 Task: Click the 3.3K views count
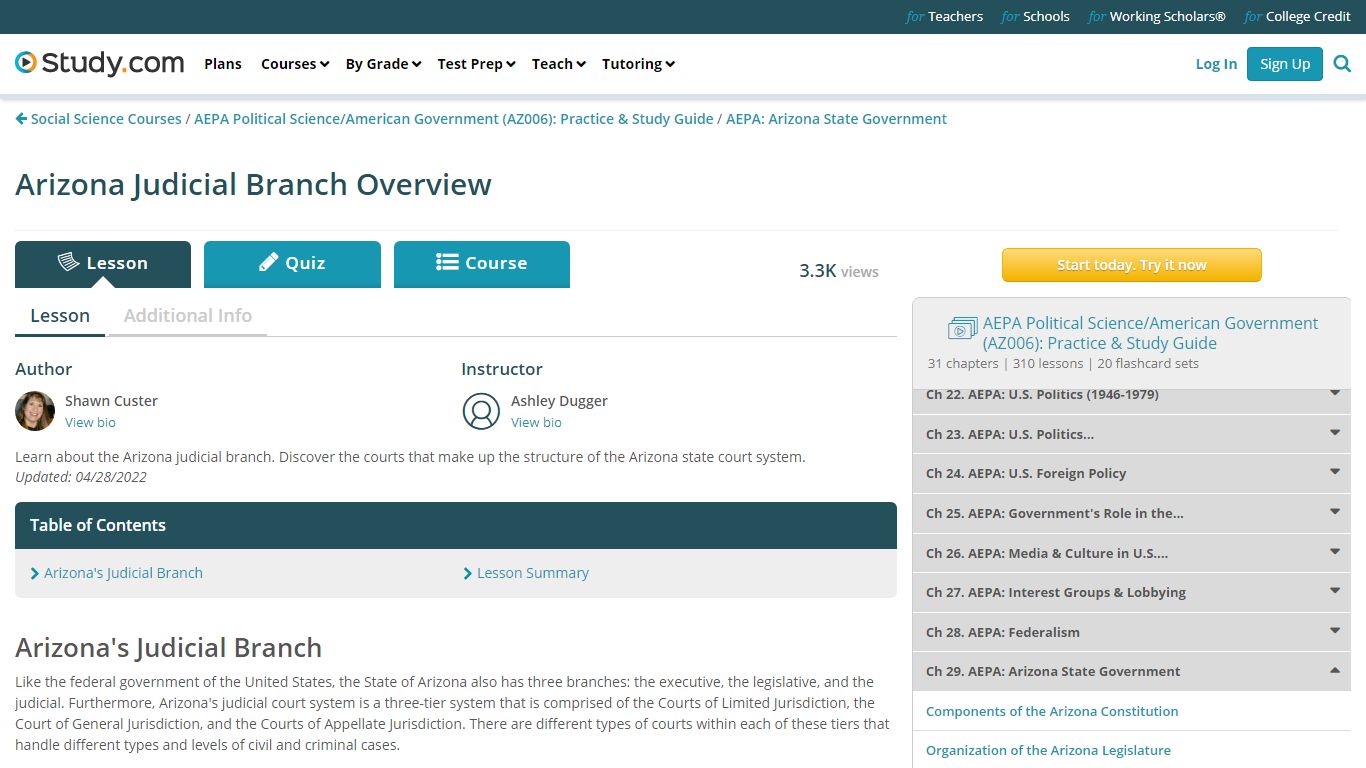839,271
